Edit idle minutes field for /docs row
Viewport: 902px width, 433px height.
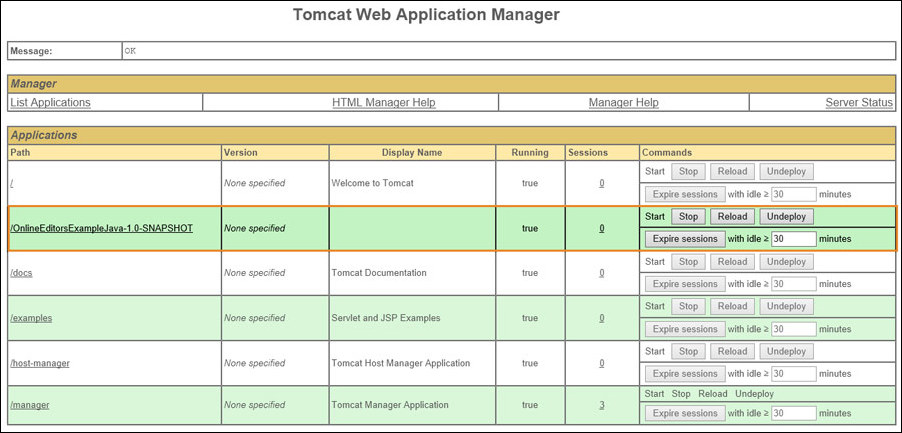[x=794, y=284]
